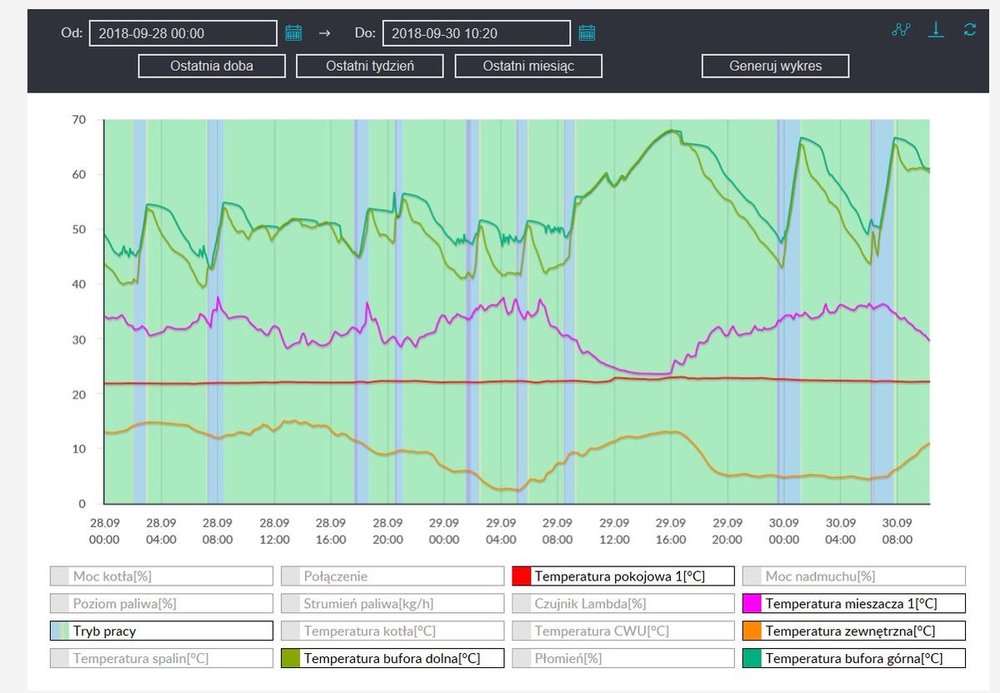Click the refresh chart icon
Image resolution: width=1000 pixels, height=693 pixels.
(x=969, y=30)
